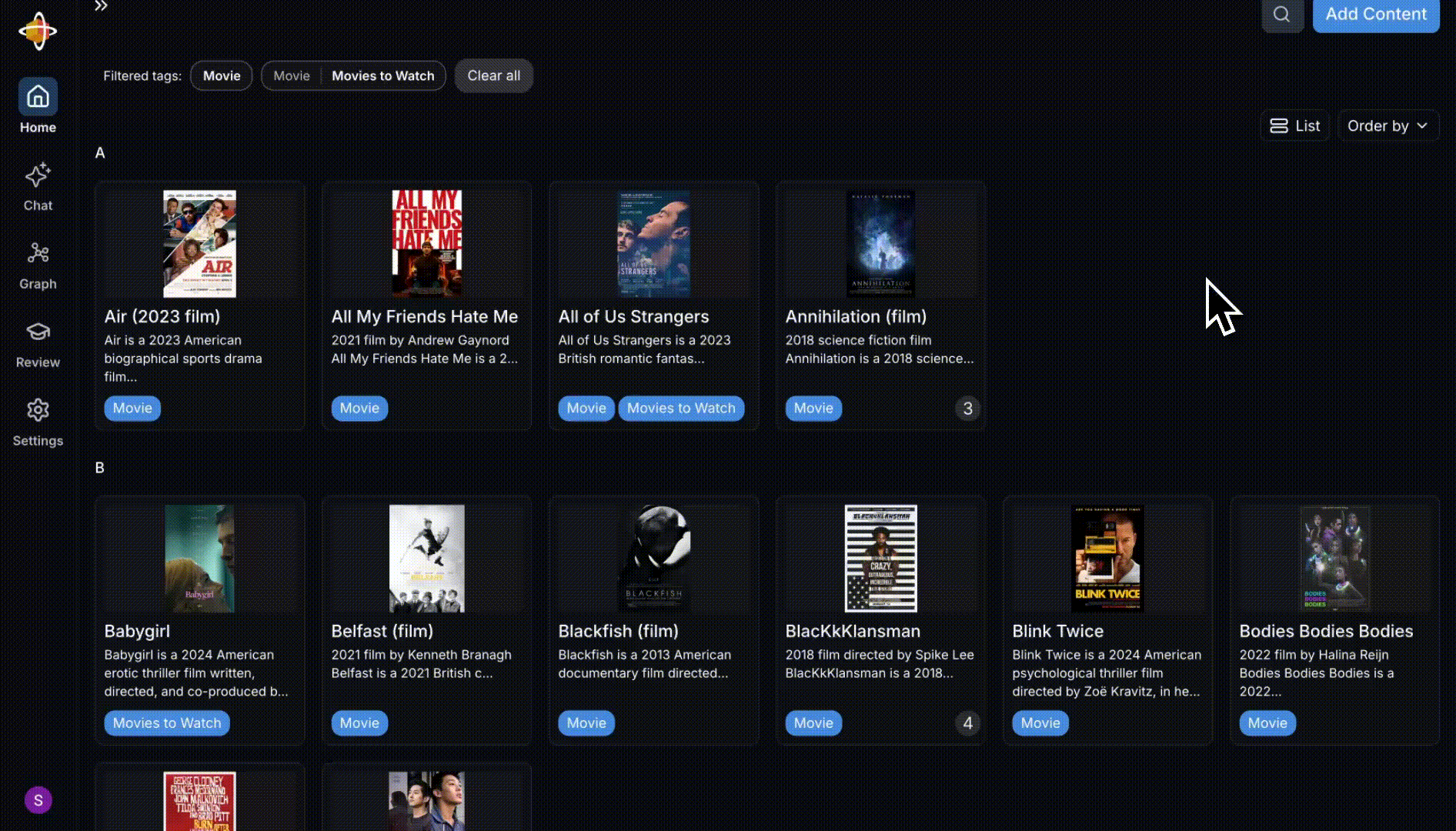Click '2021 film by Kenneth Branagh' text
This screenshot has width=1456, height=831.
click(421, 655)
